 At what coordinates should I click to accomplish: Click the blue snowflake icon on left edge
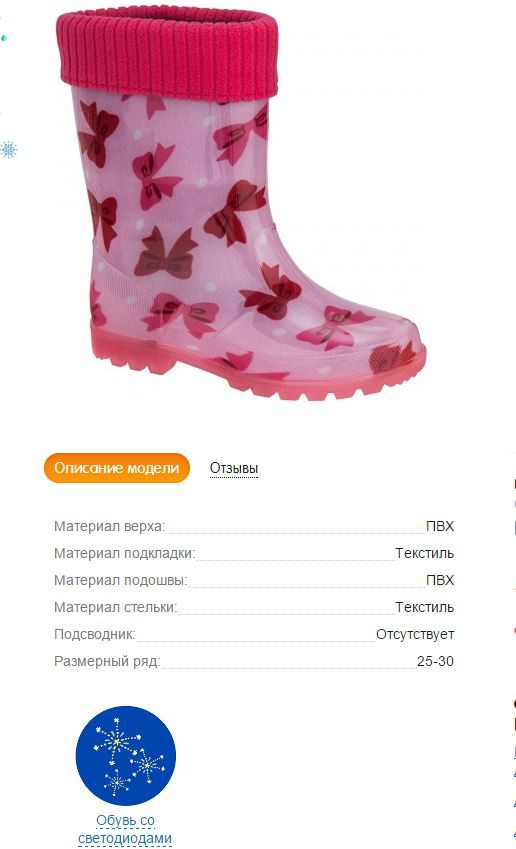pos(8,149)
